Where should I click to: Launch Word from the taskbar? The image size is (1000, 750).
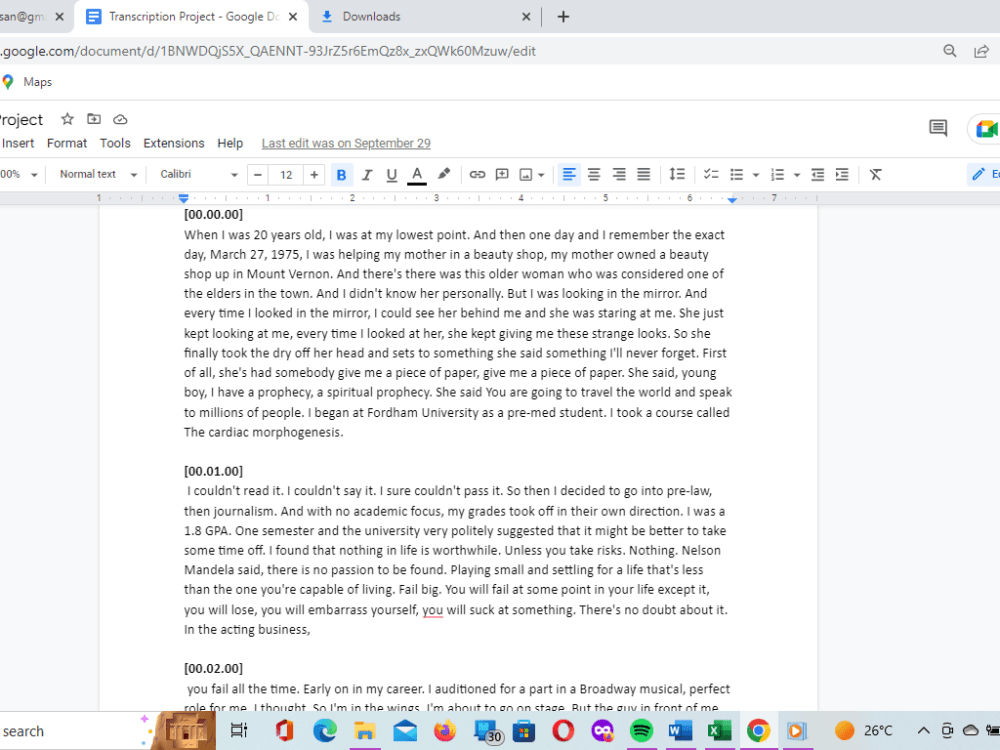pyautogui.click(x=680, y=731)
